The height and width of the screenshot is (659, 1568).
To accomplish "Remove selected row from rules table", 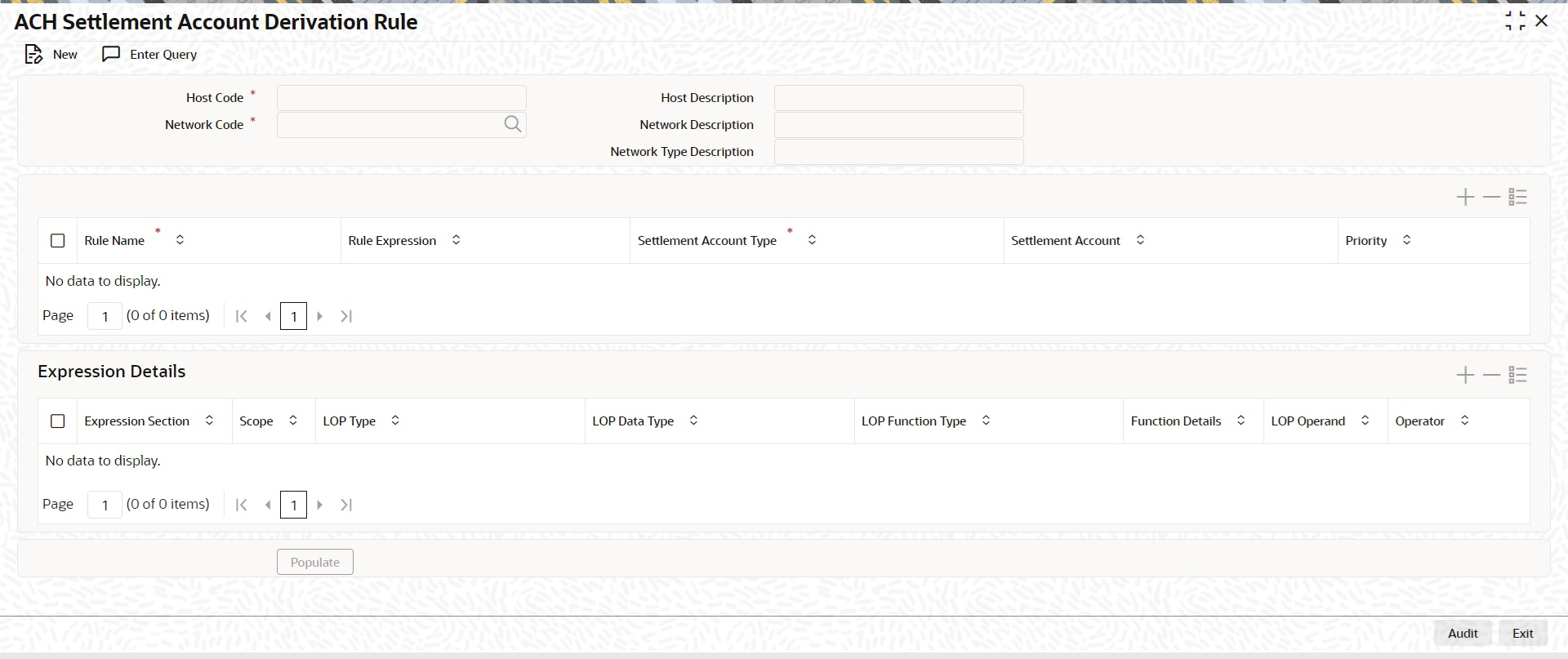I will [1492, 197].
